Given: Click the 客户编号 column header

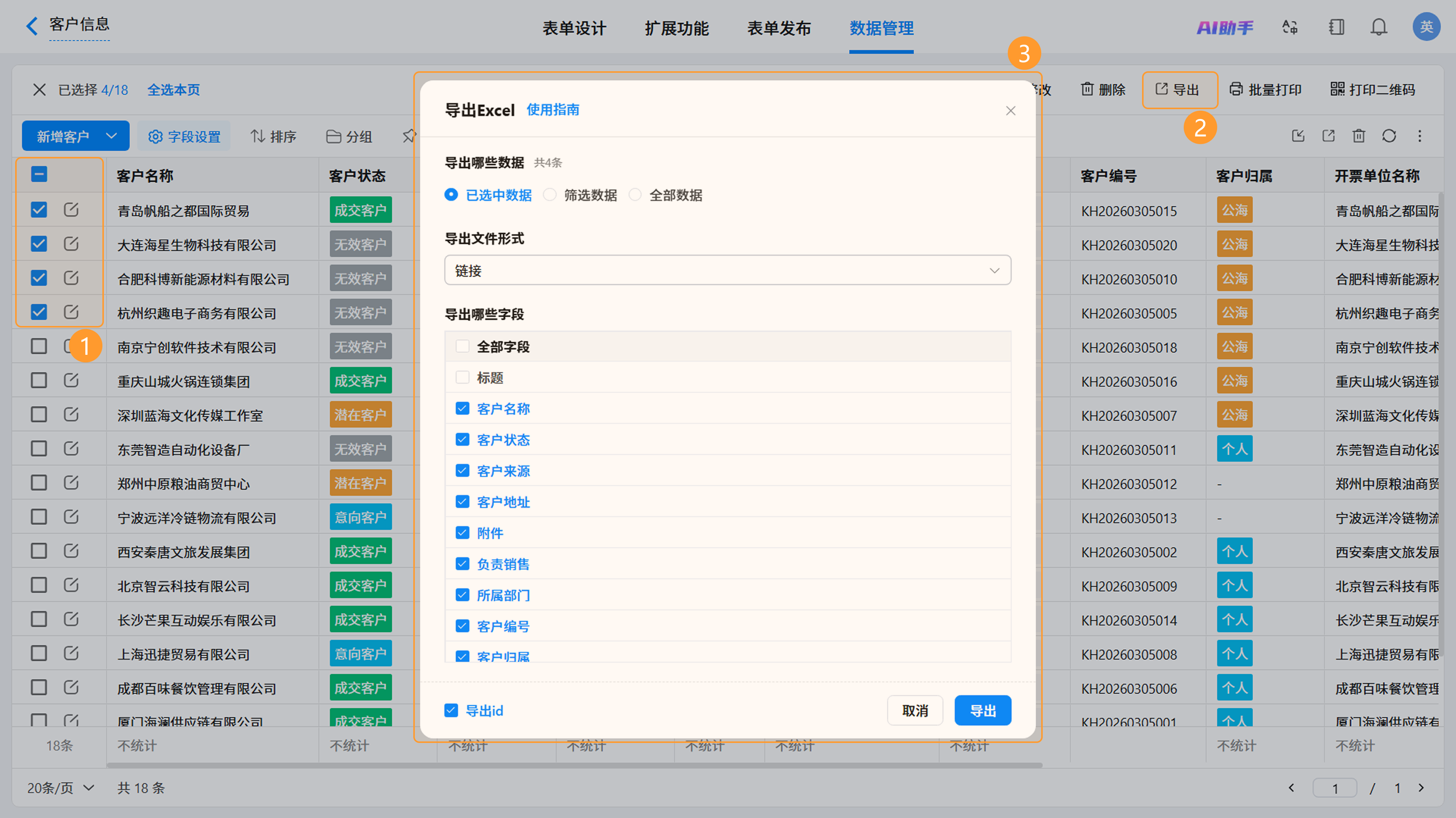Looking at the screenshot, I should pos(1108,176).
